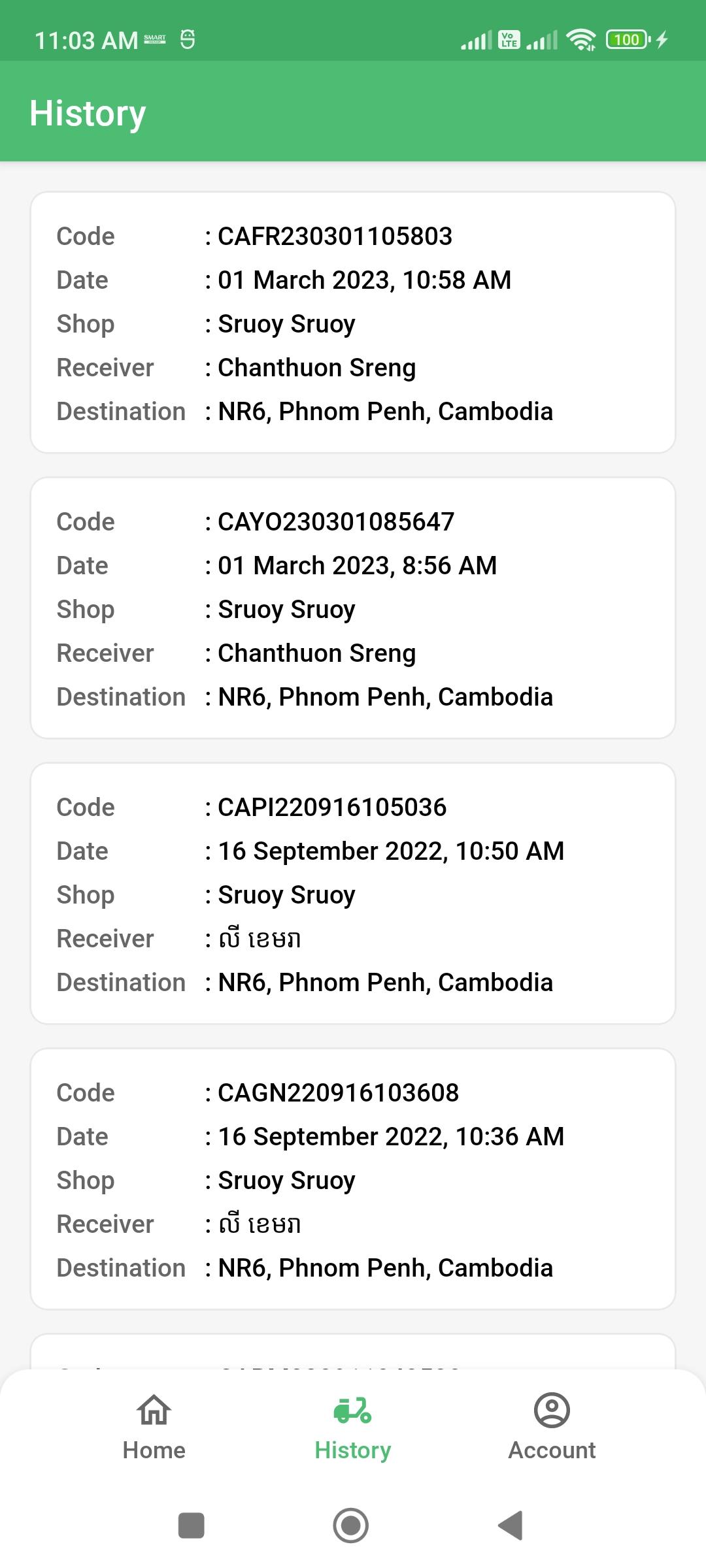The width and height of the screenshot is (706, 1568).
Task: Tap the Android back triangle button
Action: tap(511, 1526)
